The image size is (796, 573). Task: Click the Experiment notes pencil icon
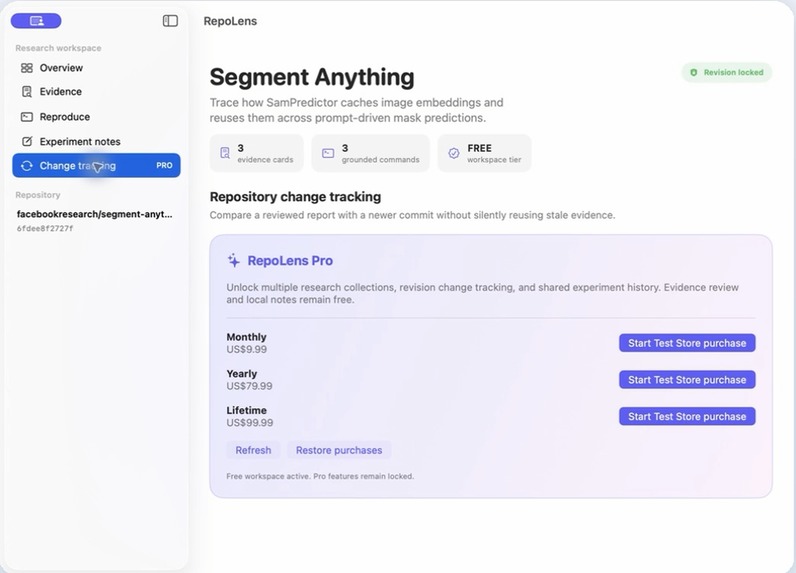(x=27, y=142)
